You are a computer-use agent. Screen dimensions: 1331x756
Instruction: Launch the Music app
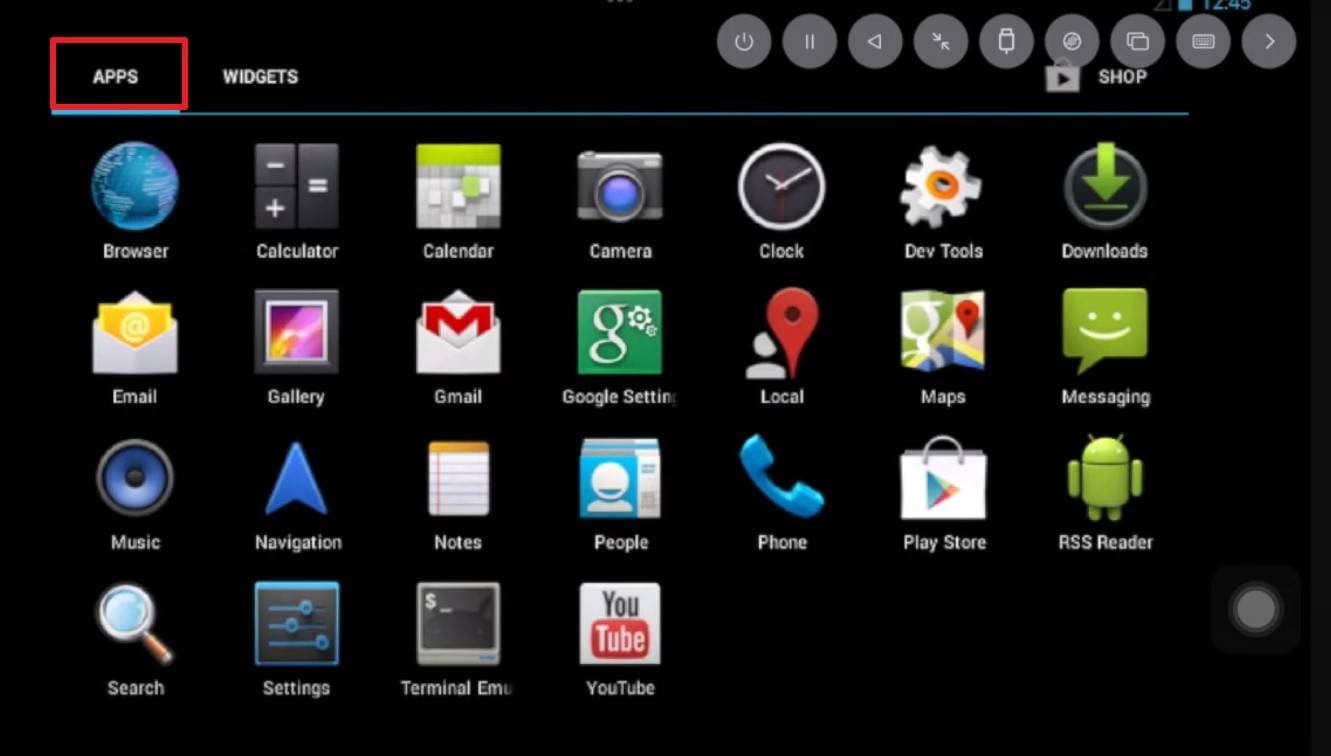135,479
